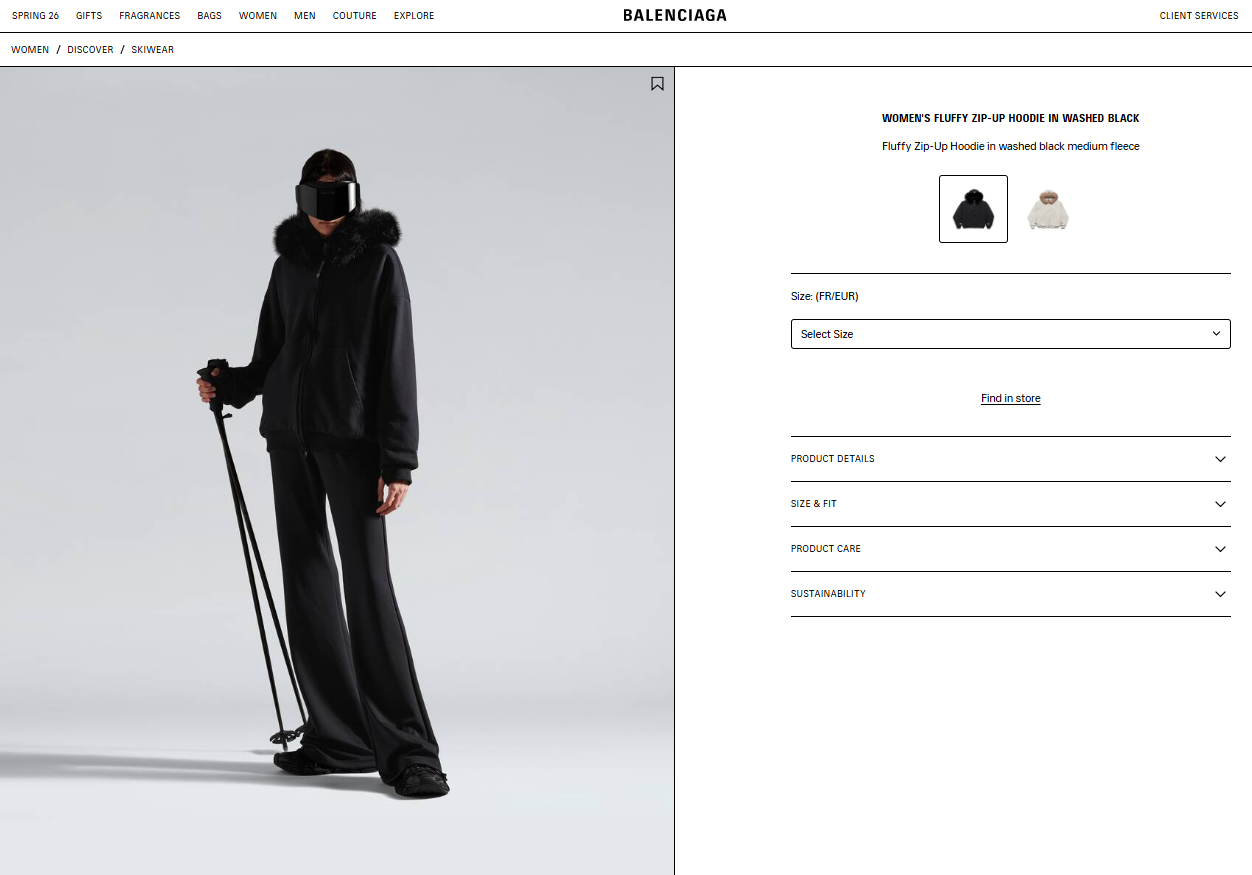Expand the Size & Fit section
Viewport: 1252px width, 875px height.
(1010, 504)
